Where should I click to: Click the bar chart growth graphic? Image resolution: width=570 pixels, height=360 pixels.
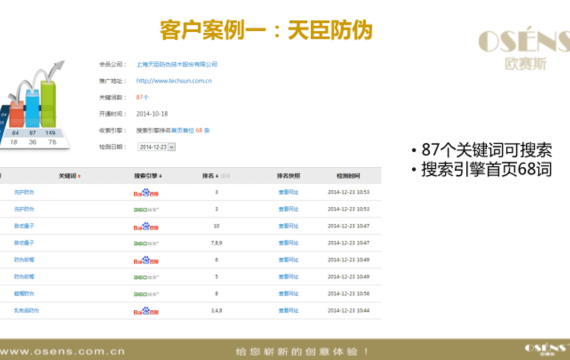(35, 105)
